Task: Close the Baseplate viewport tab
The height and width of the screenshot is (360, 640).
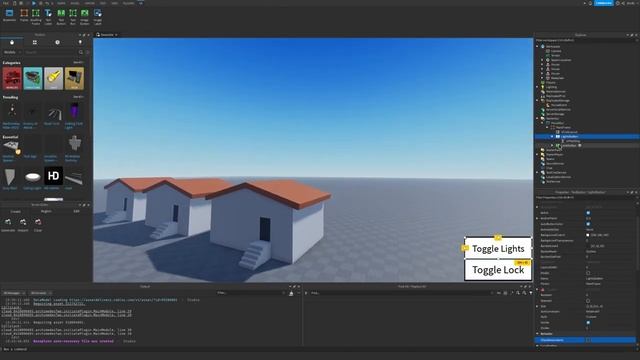Action: tap(116, 35)
